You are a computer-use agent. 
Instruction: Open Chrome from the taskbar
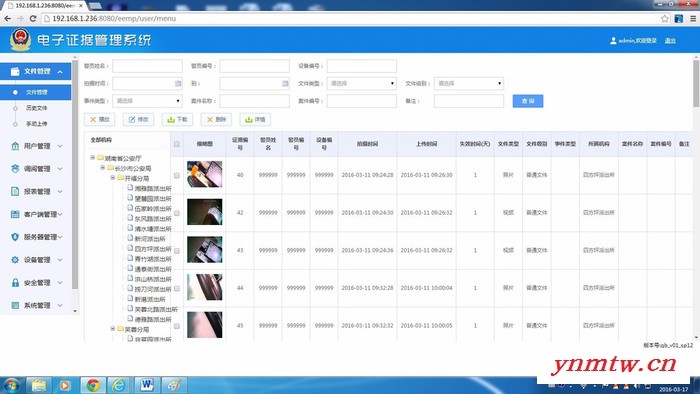point(93,385)
